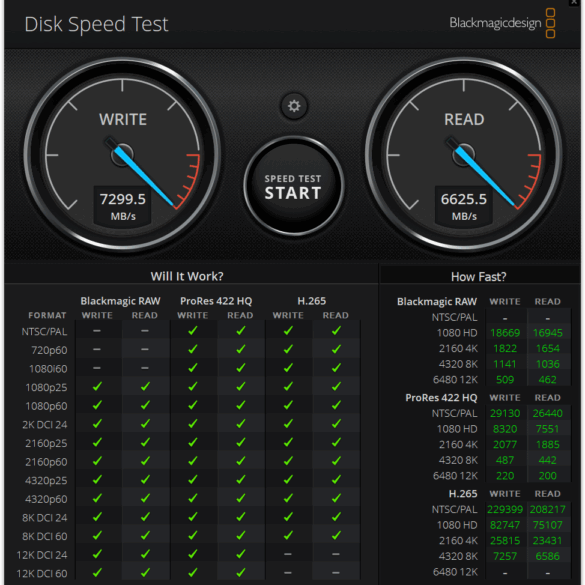Click the ProRes 422 HQ NTSC/PAL read value 26440
The image size is (585, 585).
pyautogui.click(x=547, y=413)
